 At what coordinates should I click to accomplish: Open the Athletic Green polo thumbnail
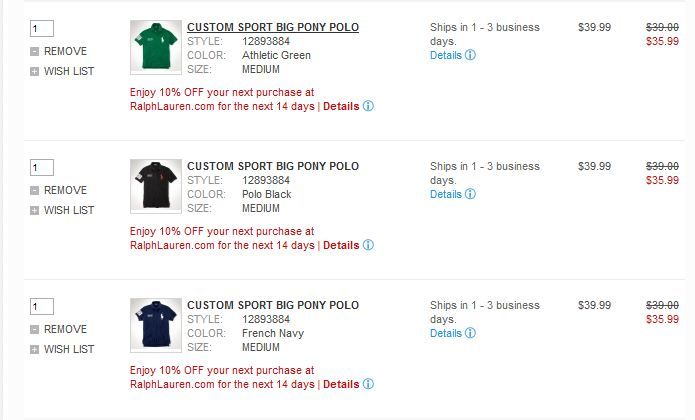[155, 47]
